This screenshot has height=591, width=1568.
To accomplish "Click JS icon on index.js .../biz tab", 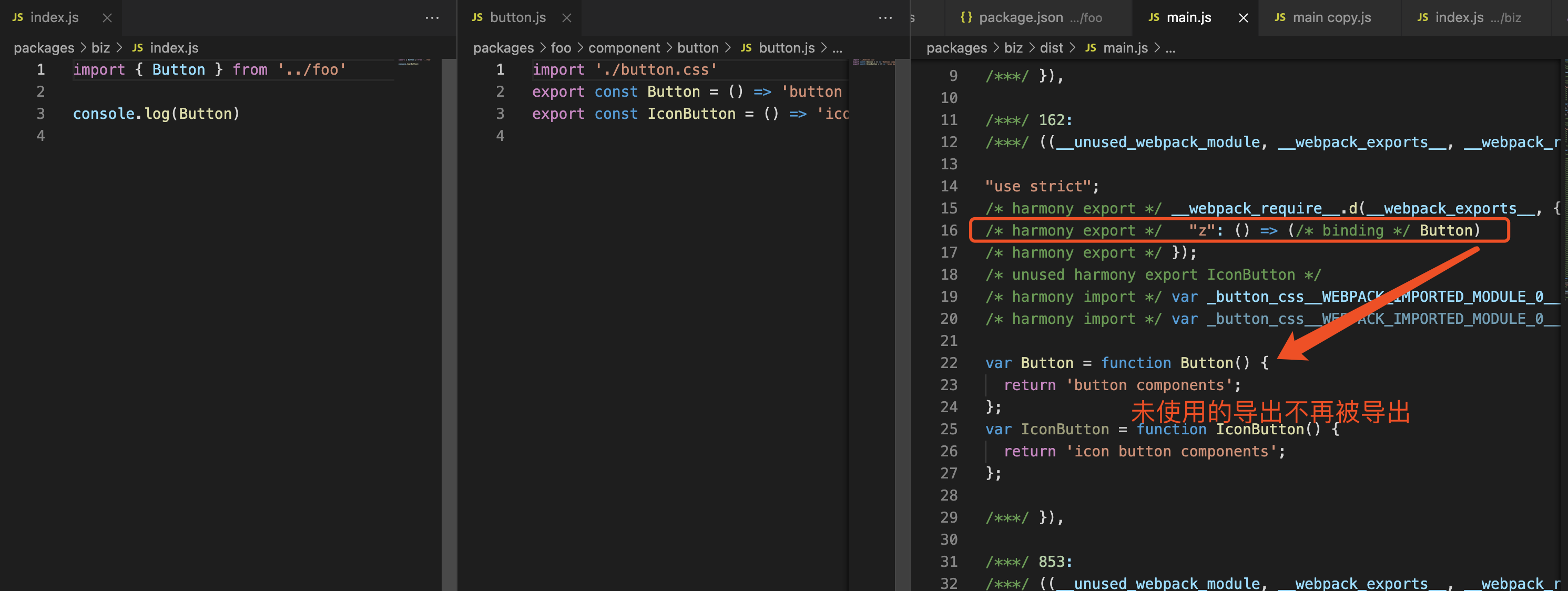I will (x=1422, y=17).
